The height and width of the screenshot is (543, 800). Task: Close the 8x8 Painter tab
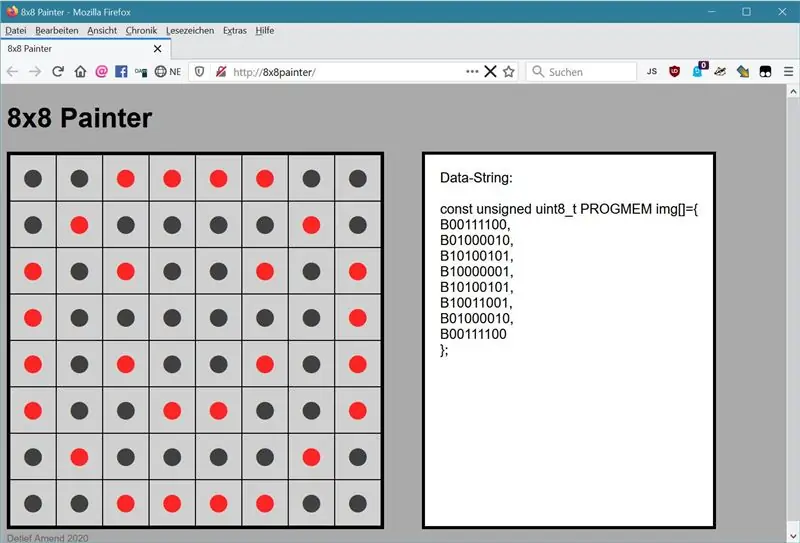coord(158,48)
